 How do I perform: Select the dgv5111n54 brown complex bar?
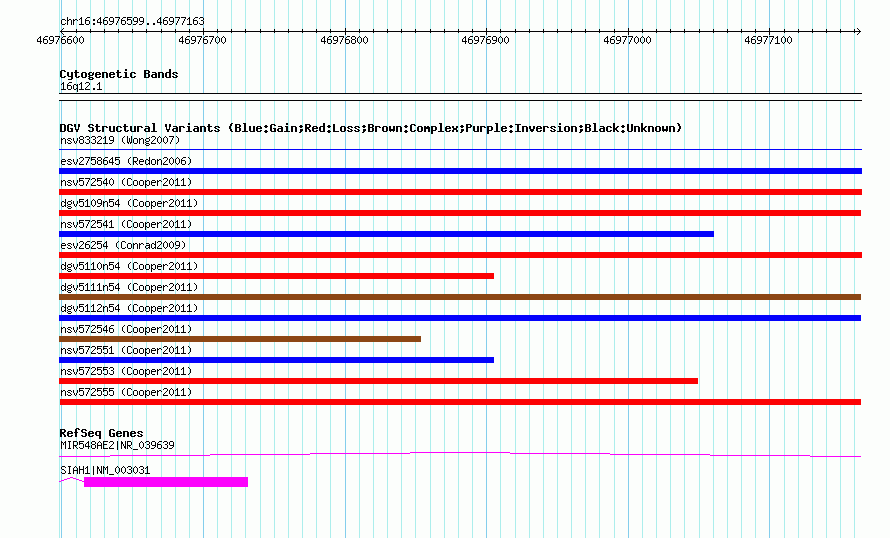coord(460,297)
